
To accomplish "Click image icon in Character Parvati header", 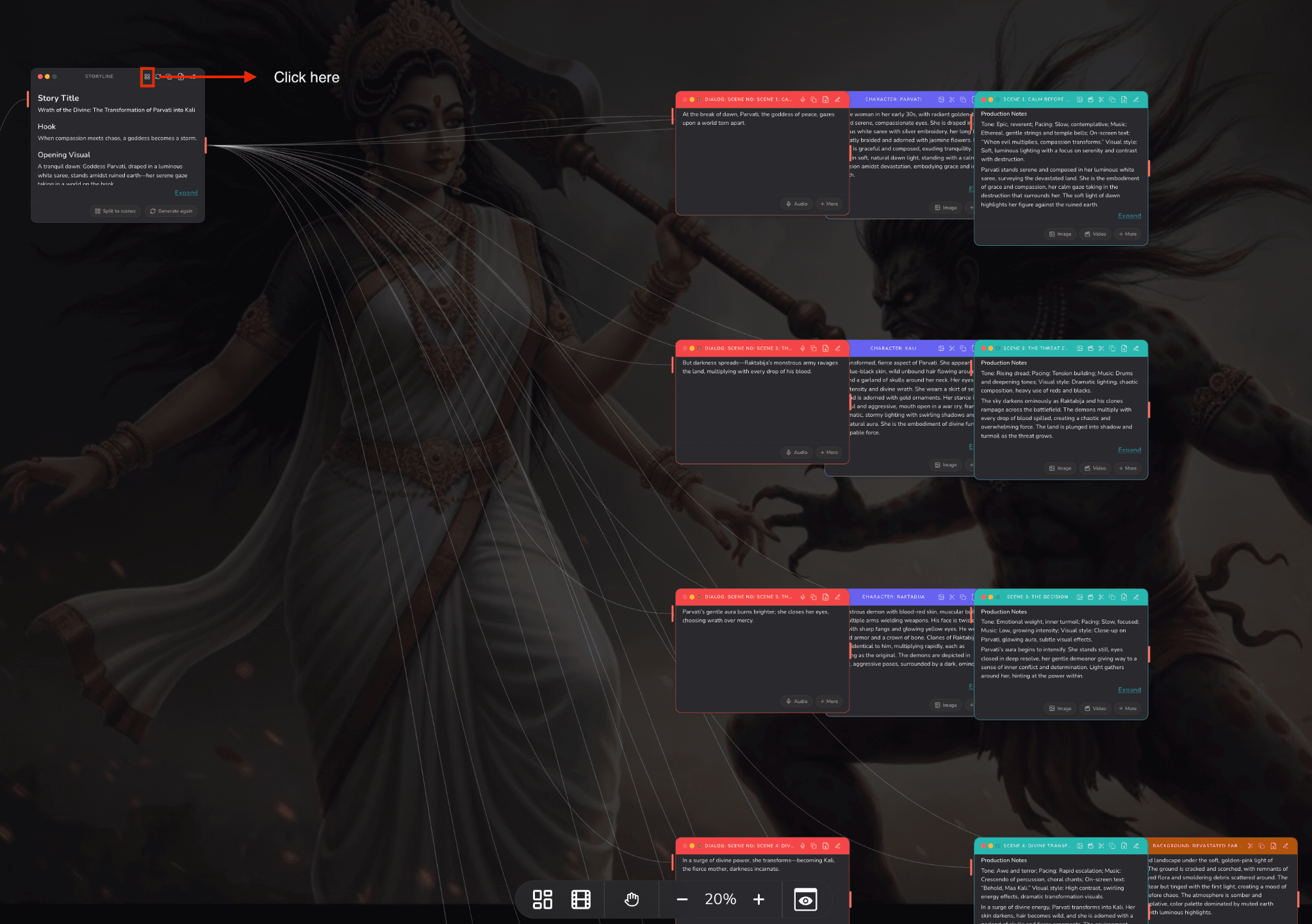I will (941, 99).
